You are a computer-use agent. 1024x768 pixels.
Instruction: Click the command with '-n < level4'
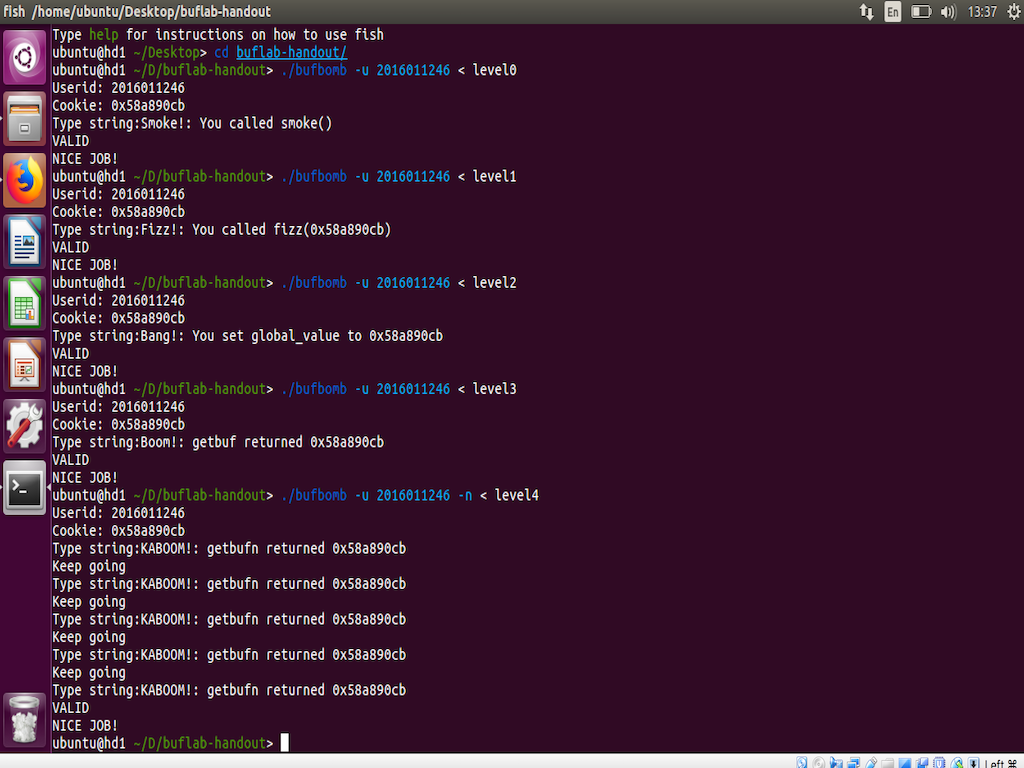coord(409,496)
